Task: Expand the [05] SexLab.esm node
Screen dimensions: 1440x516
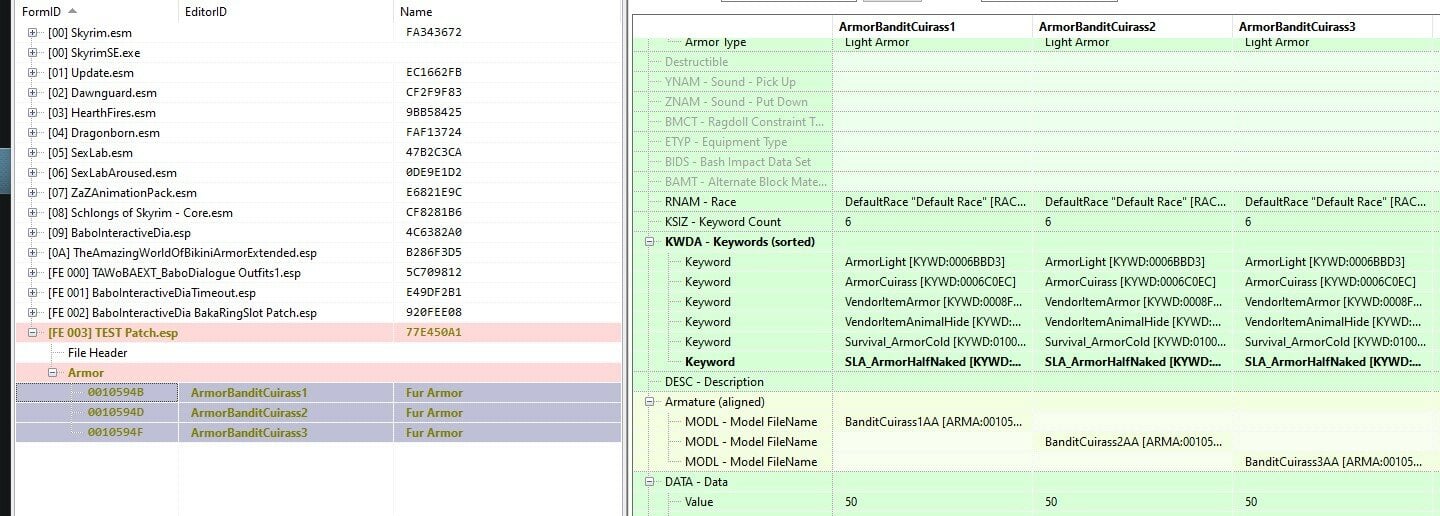Action: [33, 153]
